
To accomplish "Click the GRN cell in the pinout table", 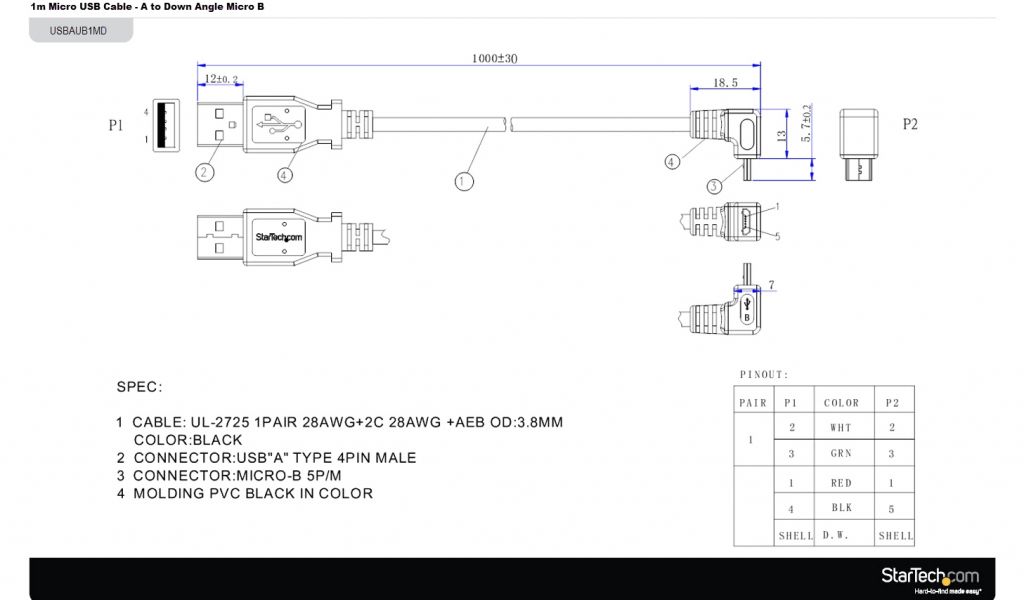I will click(841, 453).
